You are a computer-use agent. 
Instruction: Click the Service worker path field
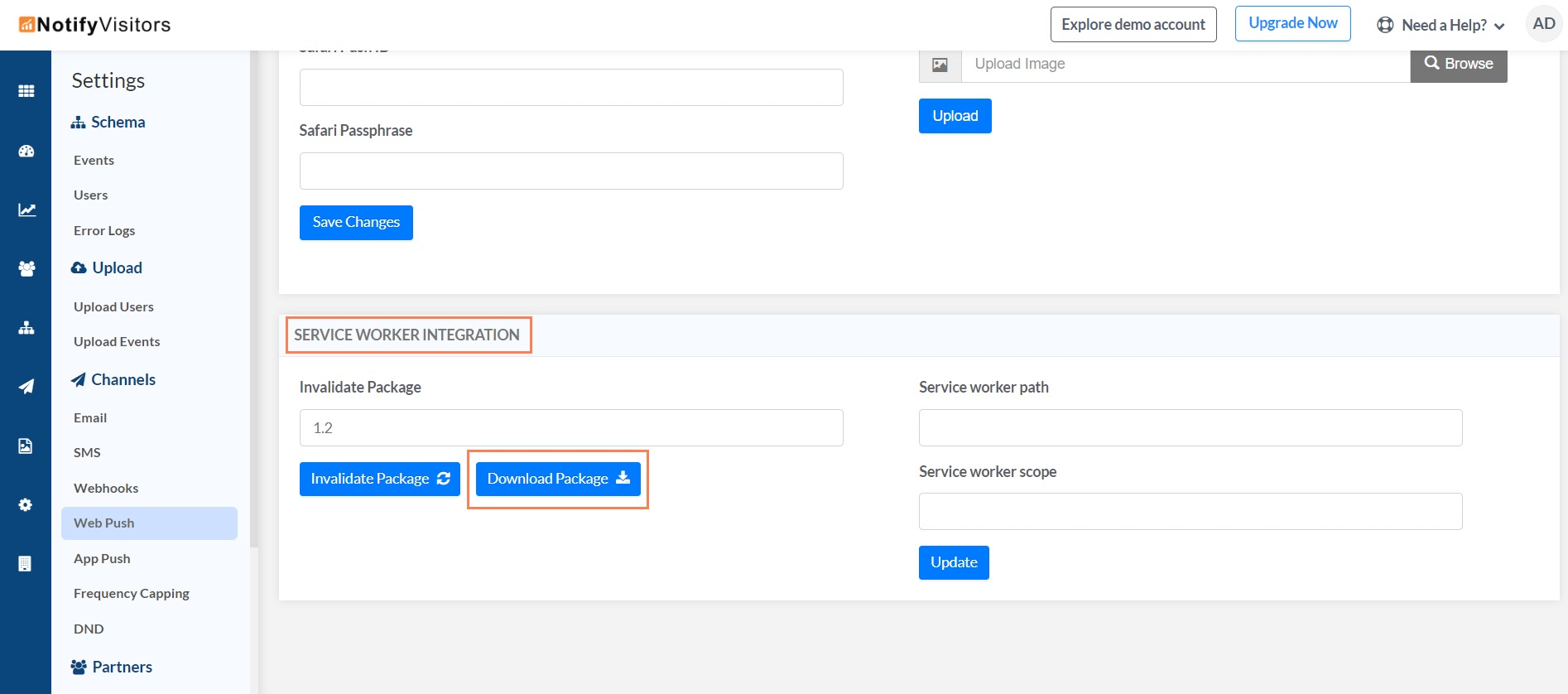tap(1190, 428)
